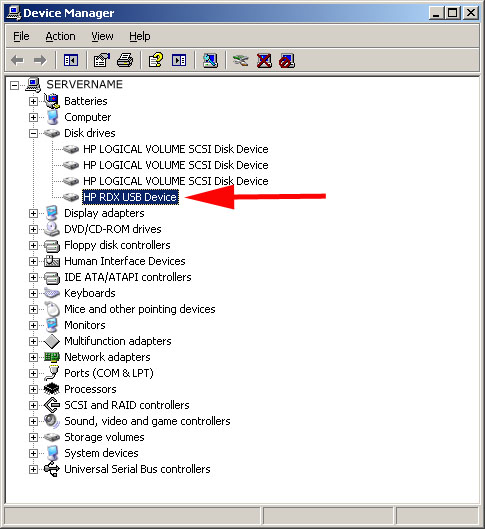Select the Computer label
Screen dimensions: 485x529
point(88,117)
